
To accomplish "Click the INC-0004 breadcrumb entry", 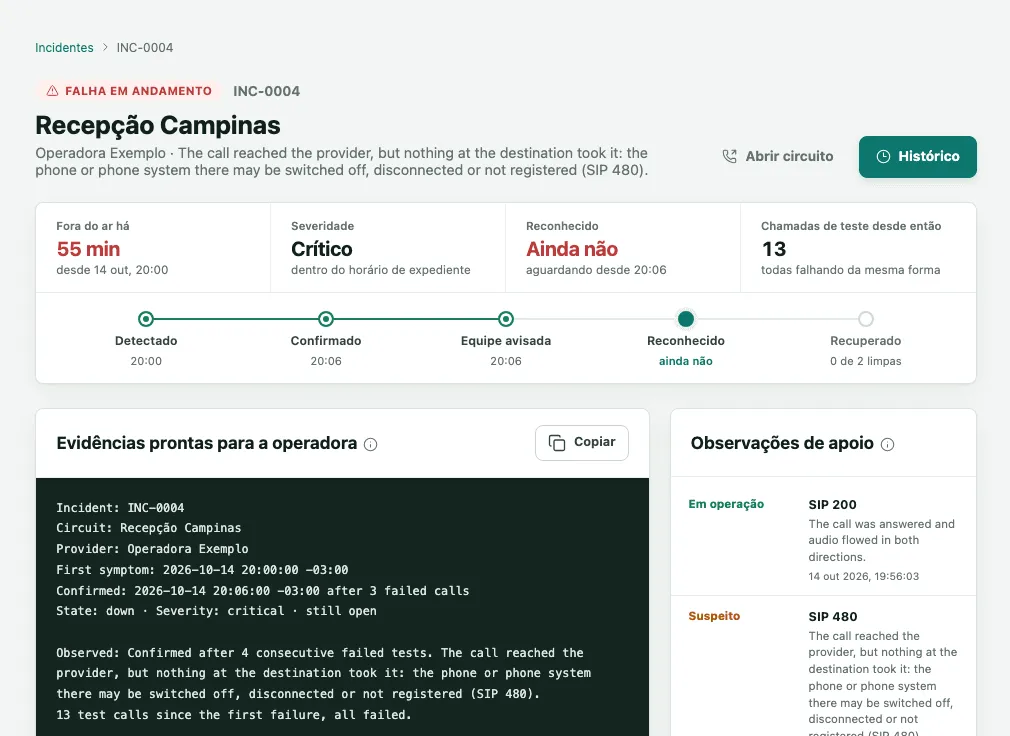I will 144,48.
